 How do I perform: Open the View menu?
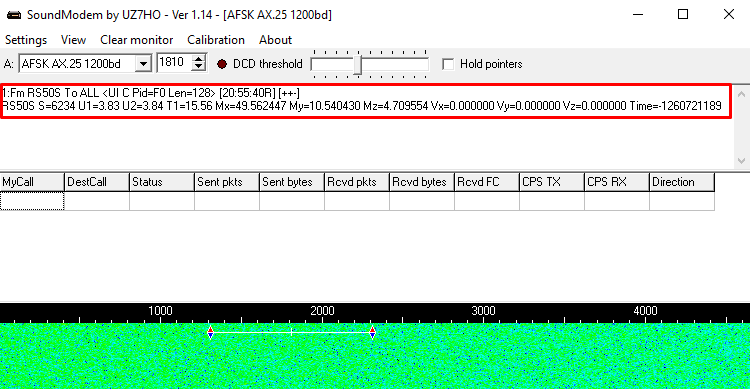tap(73, 40)
